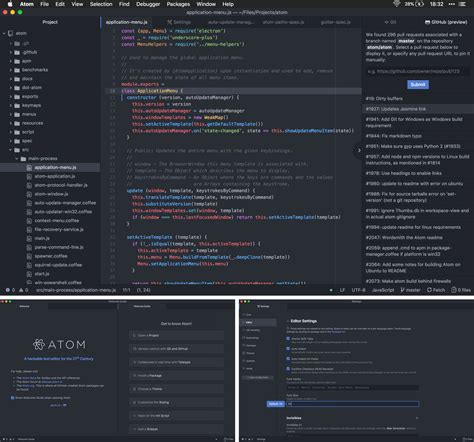Click the pull request URL input field
The image size is (474, 442).
coord(418,71)
